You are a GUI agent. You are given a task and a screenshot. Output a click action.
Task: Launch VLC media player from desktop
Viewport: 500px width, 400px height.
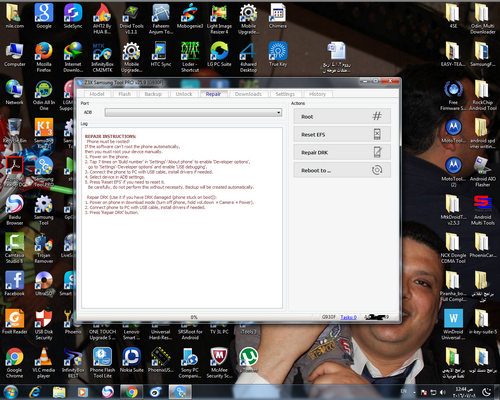pyautogui.click(x=44, y=363)
